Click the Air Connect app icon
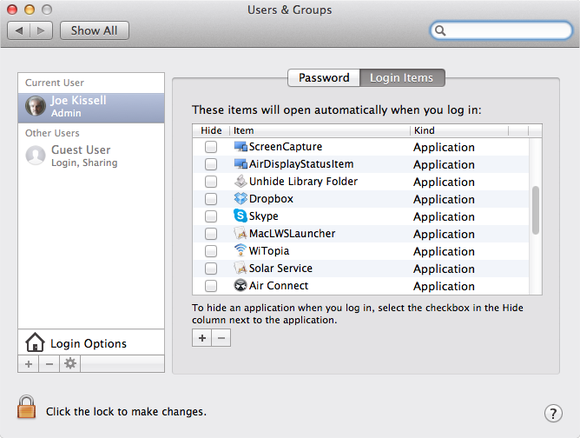The width and height of the screenshot is (580, 438). tap(240, 285)
